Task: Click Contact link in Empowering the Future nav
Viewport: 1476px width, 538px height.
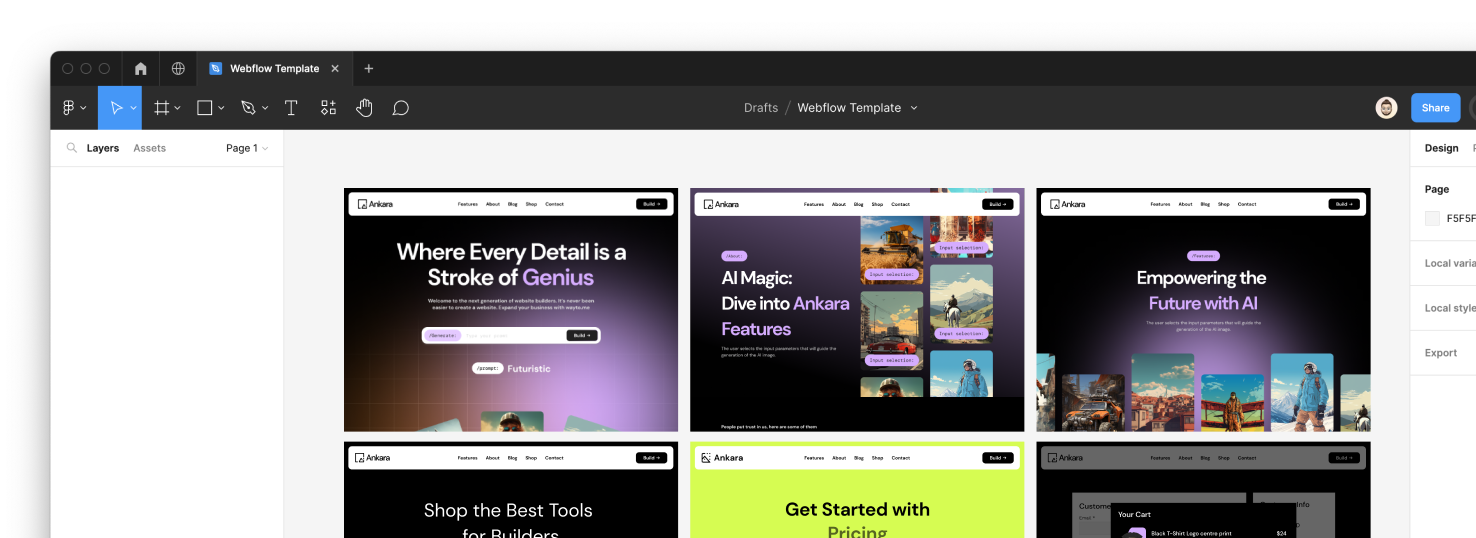Action: 1247,204
